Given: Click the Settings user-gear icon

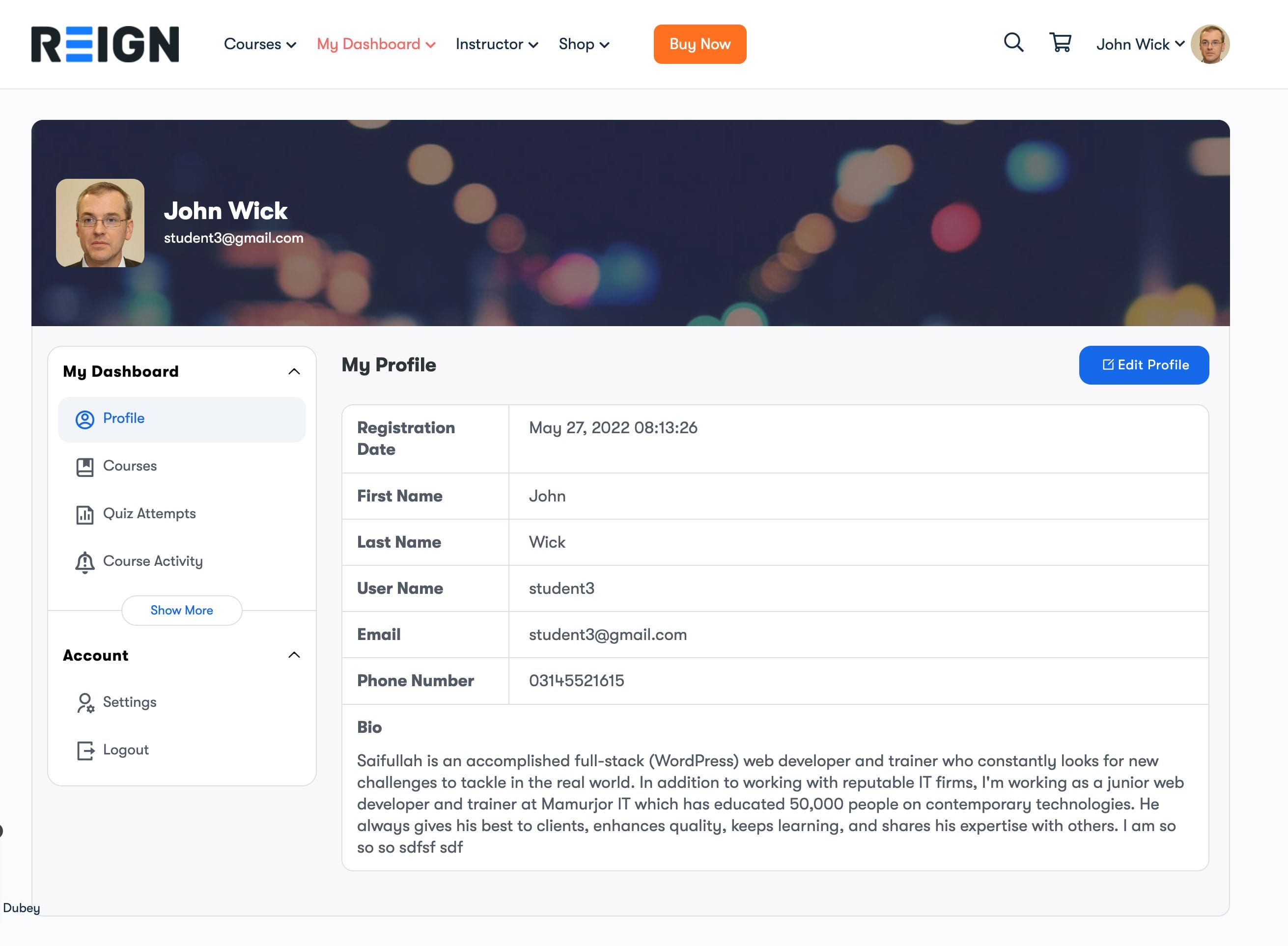Looking at the screenshot, I should click(x=85, y=703).
